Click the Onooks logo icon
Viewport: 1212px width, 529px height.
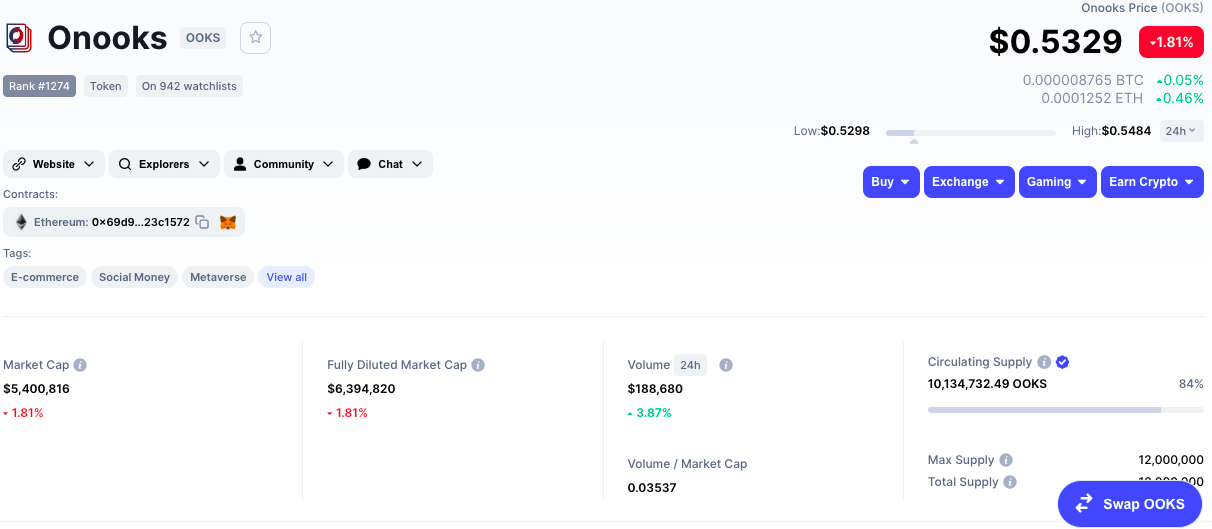coord(19,38)
